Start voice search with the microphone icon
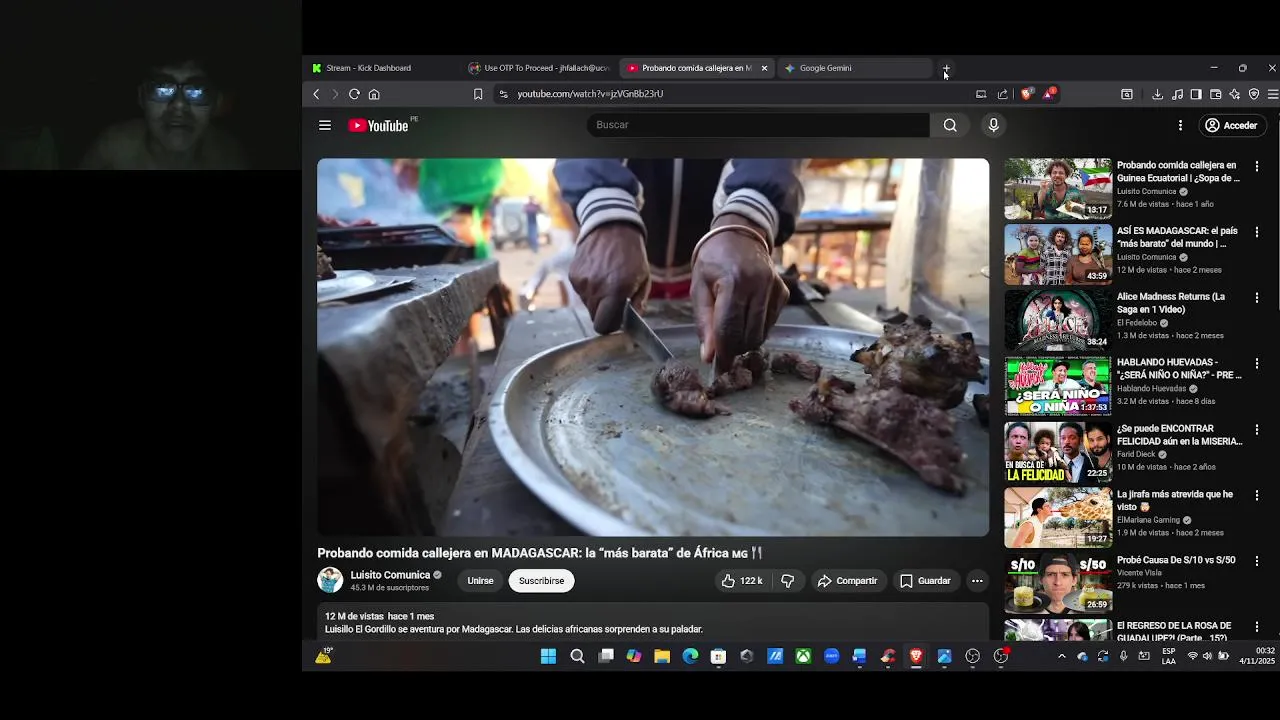1280x720 pixels. (x=993, y=125)
